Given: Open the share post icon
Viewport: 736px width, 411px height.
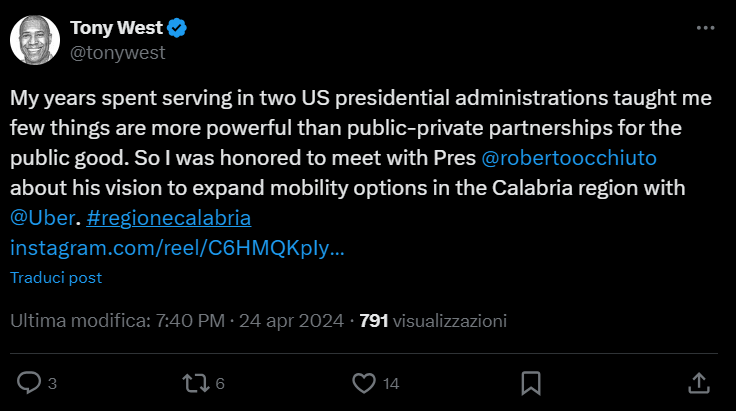Looking at the screenshot, I should (x=700, y=382).
